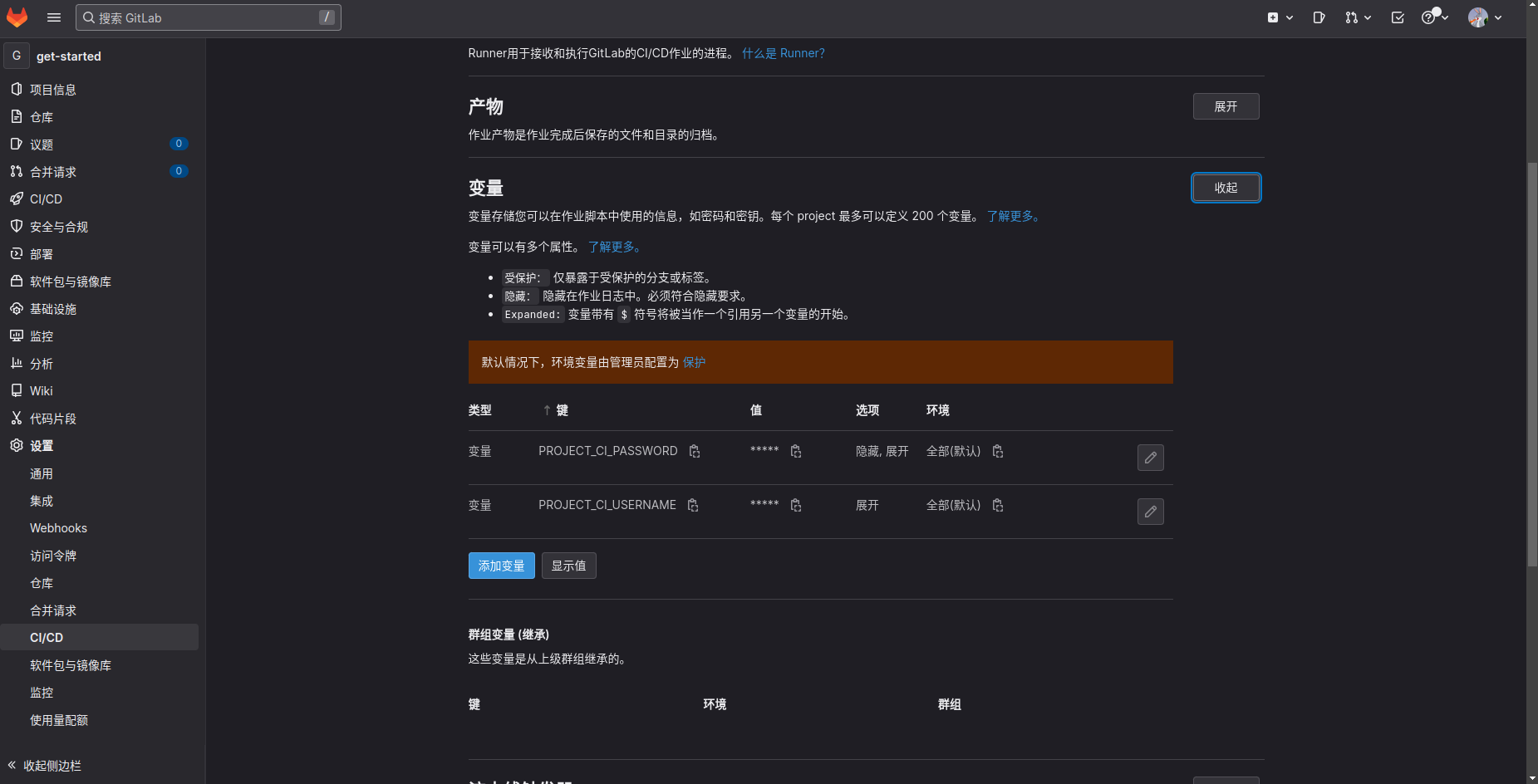This screenshot has width=1538, height=784.
Task: Copy the PROJECT_CI_PASSWORD key name
Action: tap(695, 452)
